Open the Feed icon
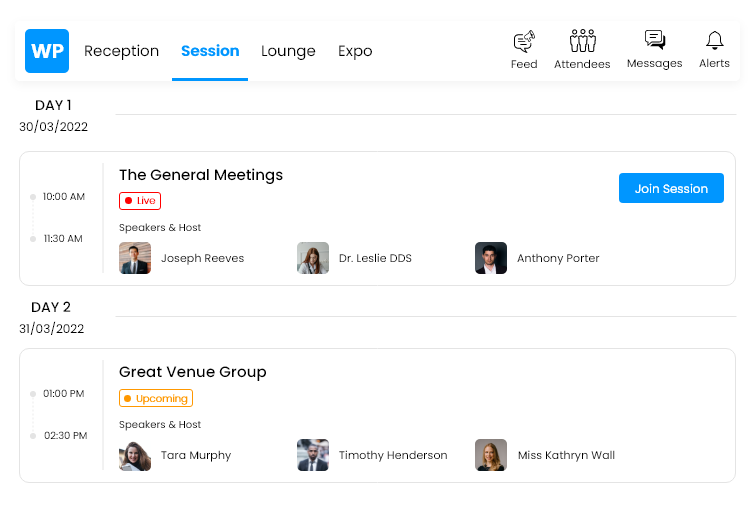 [x=524, y=41]
